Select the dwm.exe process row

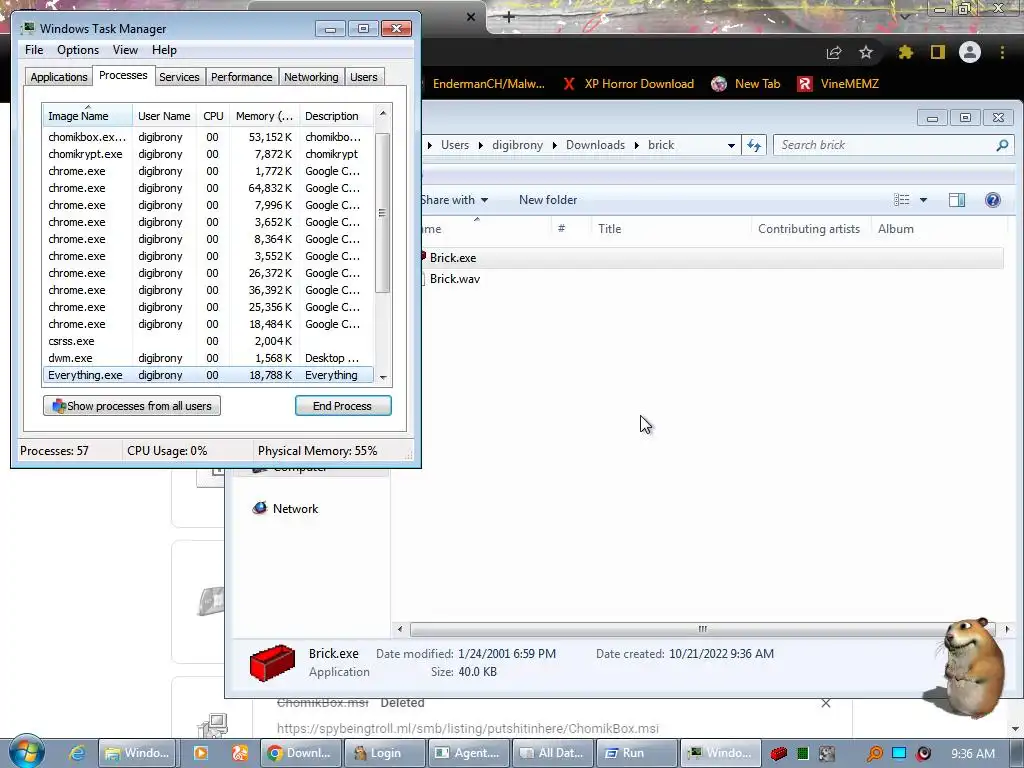click(208, 358)
